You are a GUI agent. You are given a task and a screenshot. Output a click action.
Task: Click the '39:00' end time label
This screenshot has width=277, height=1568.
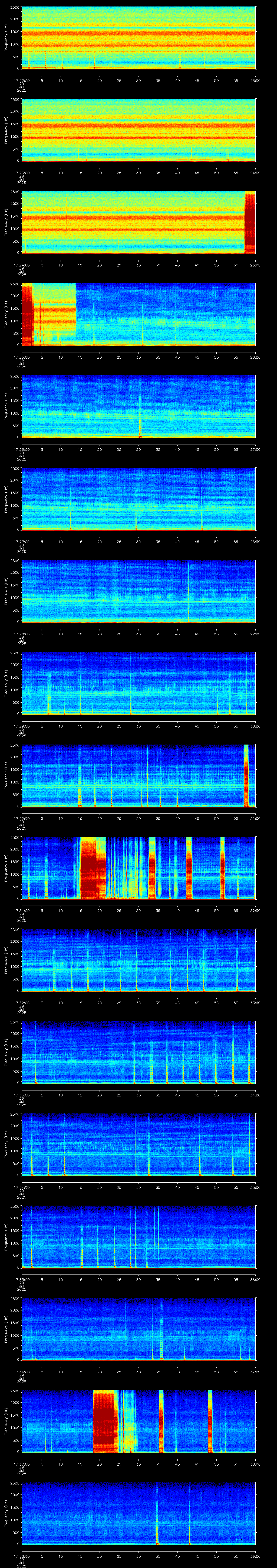click(255, 1556)
